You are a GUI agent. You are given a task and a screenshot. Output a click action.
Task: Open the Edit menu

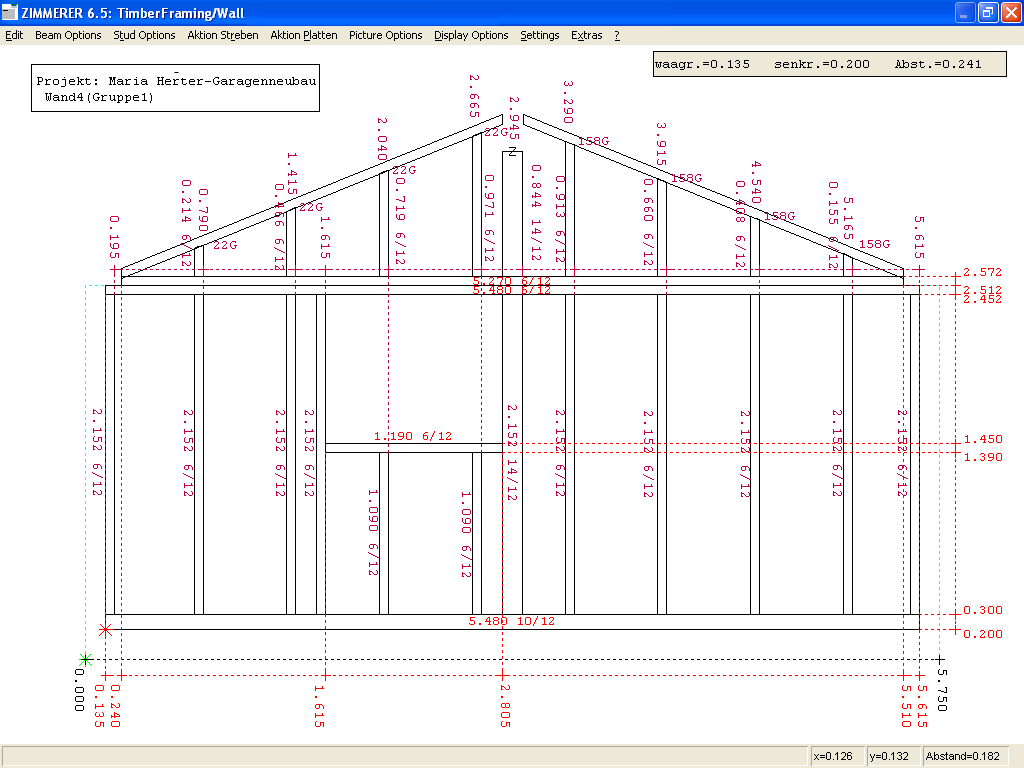[x=14, y=35]
